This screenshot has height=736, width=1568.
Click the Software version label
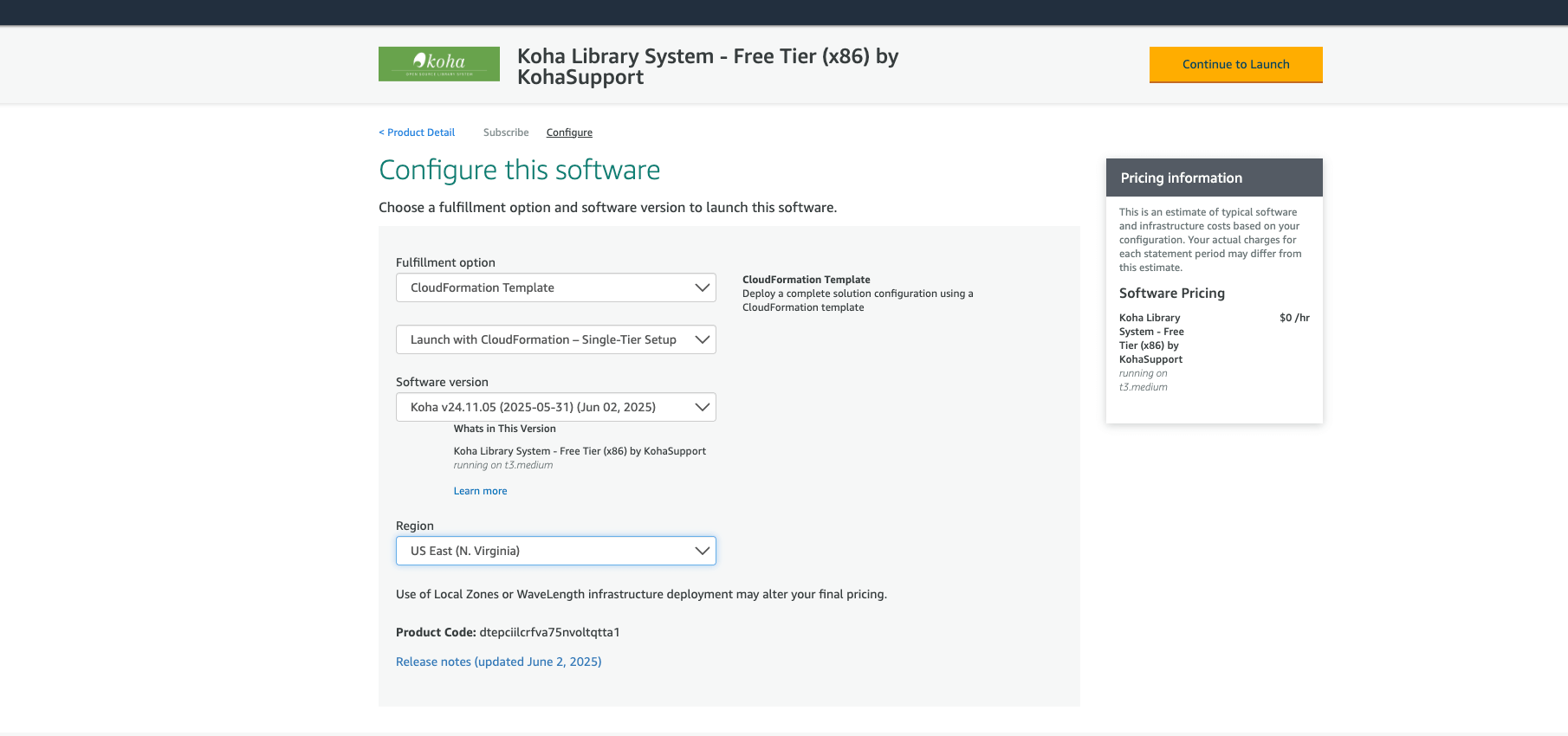click(x=442, y=382)
